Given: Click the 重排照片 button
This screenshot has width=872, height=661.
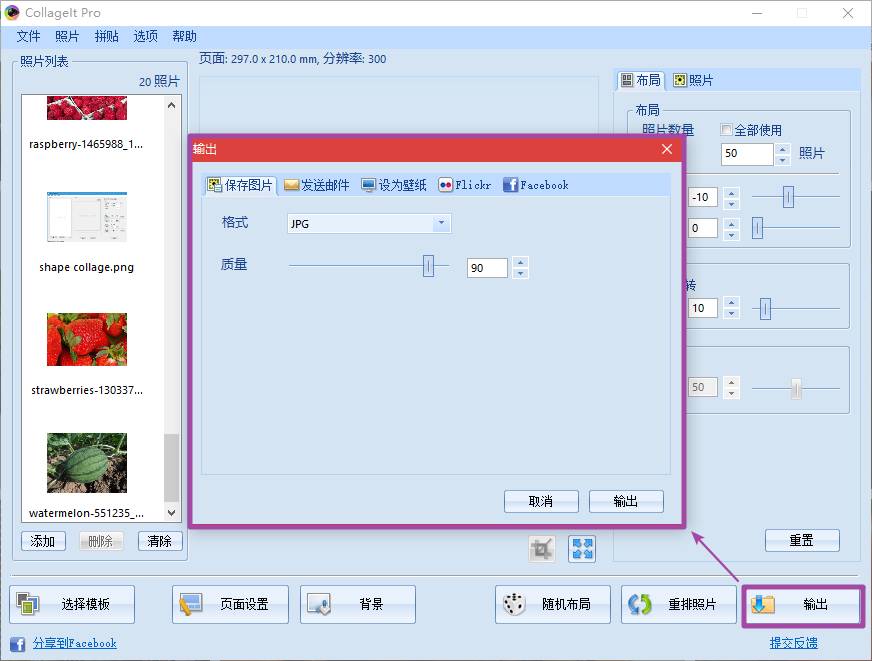Looking at the screenshot, I should [x=678, y=604].
